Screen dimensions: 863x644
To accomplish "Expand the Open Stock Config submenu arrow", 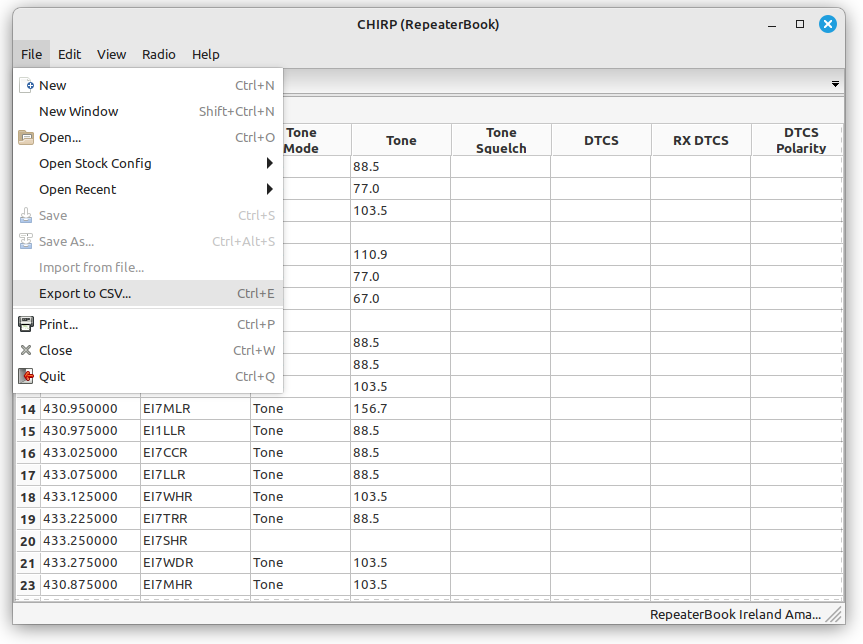I will (x=269, y=163).
